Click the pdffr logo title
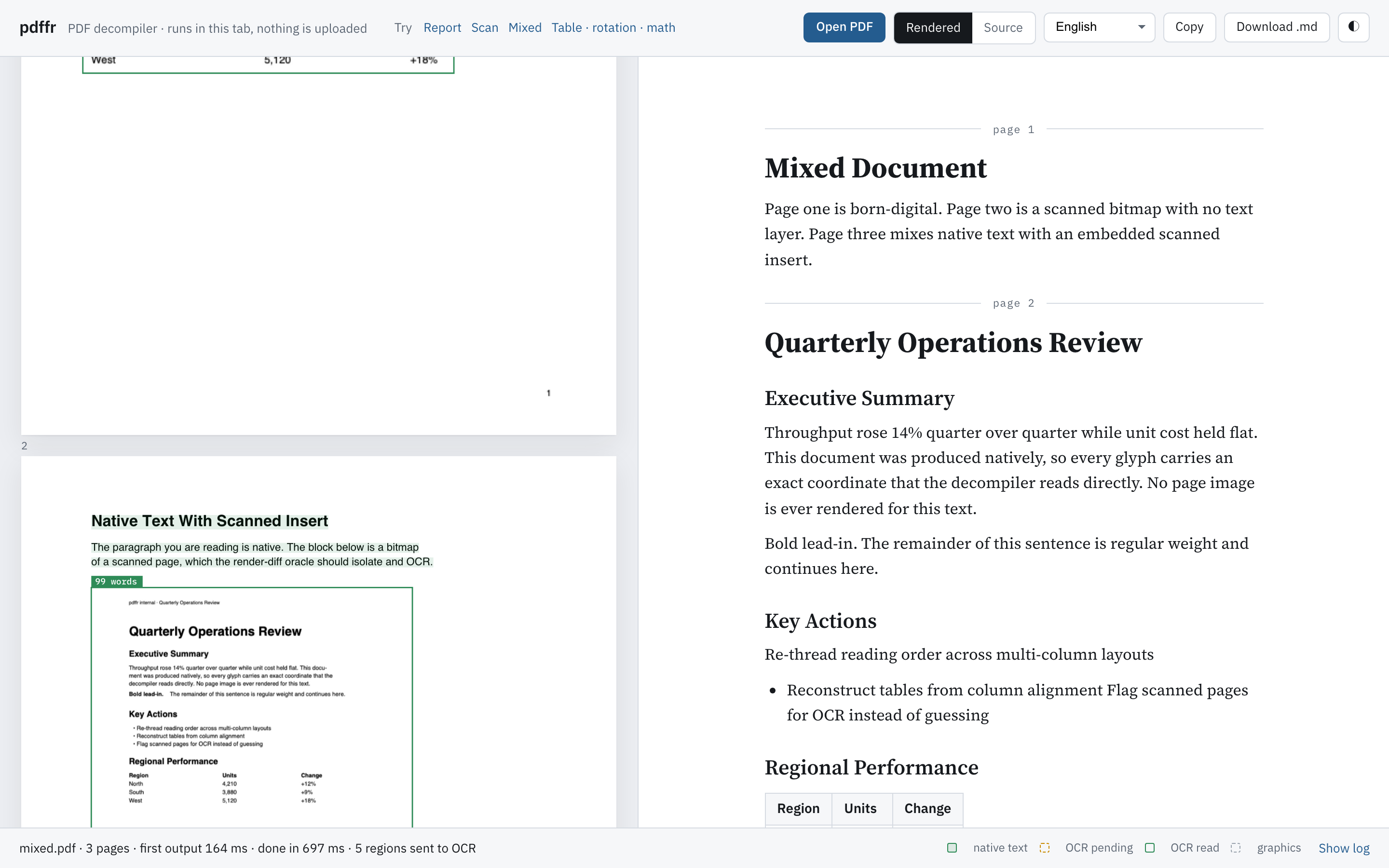This screenshot has width=1389, height=868. point(37,27)
